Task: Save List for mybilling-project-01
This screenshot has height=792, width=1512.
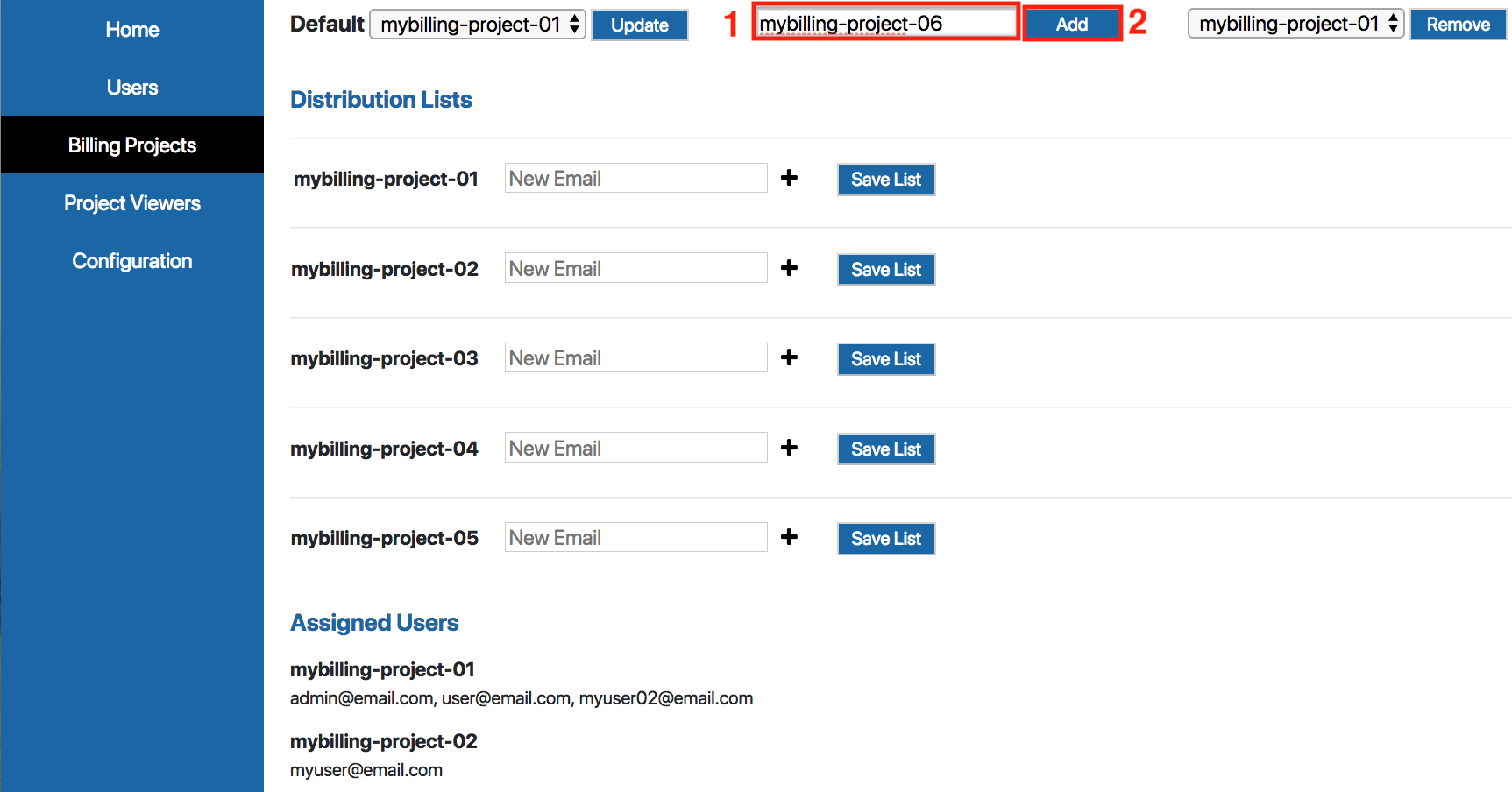Action: 885,180
